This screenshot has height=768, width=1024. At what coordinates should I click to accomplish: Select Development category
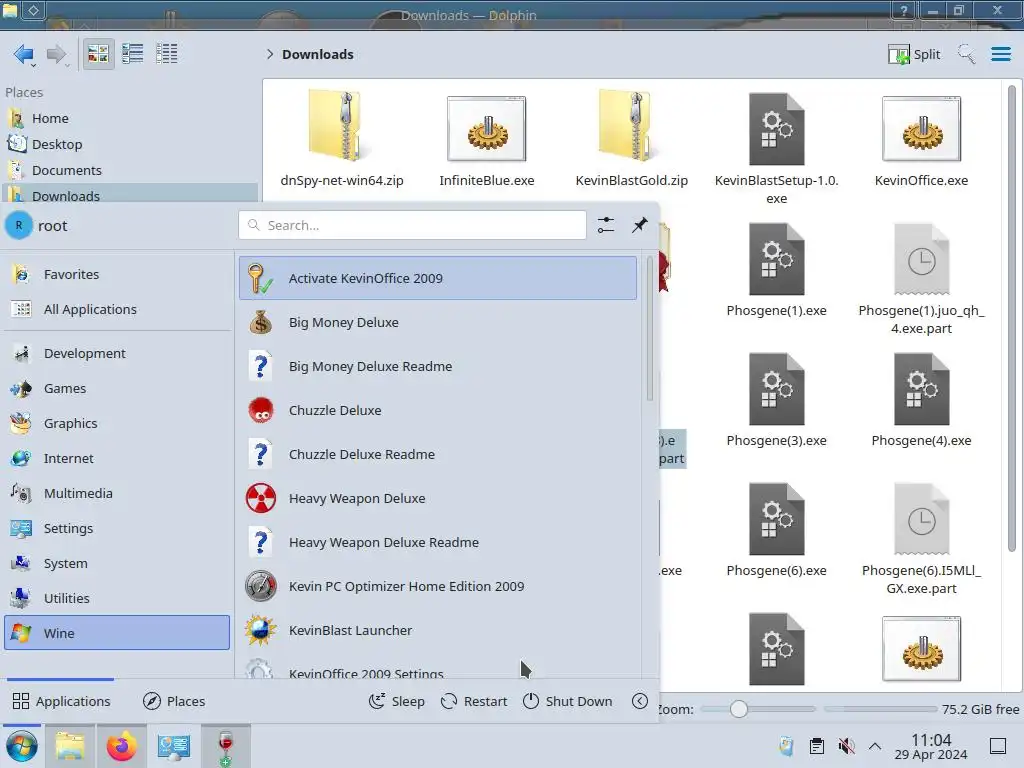pyautogui.click(x=117, y=353)
